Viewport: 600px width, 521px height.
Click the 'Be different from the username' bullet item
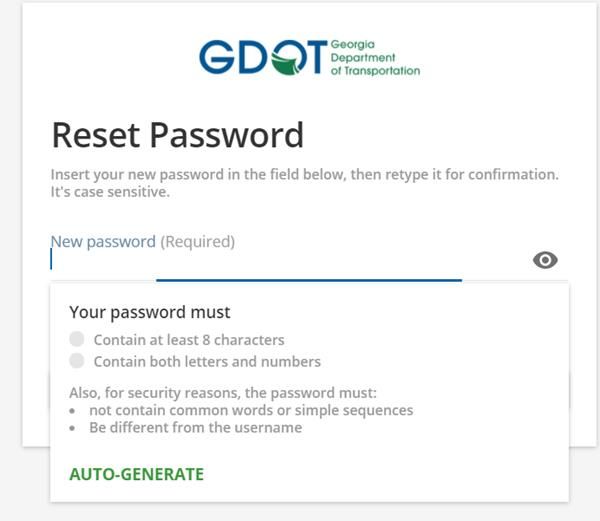coord(196,427)
